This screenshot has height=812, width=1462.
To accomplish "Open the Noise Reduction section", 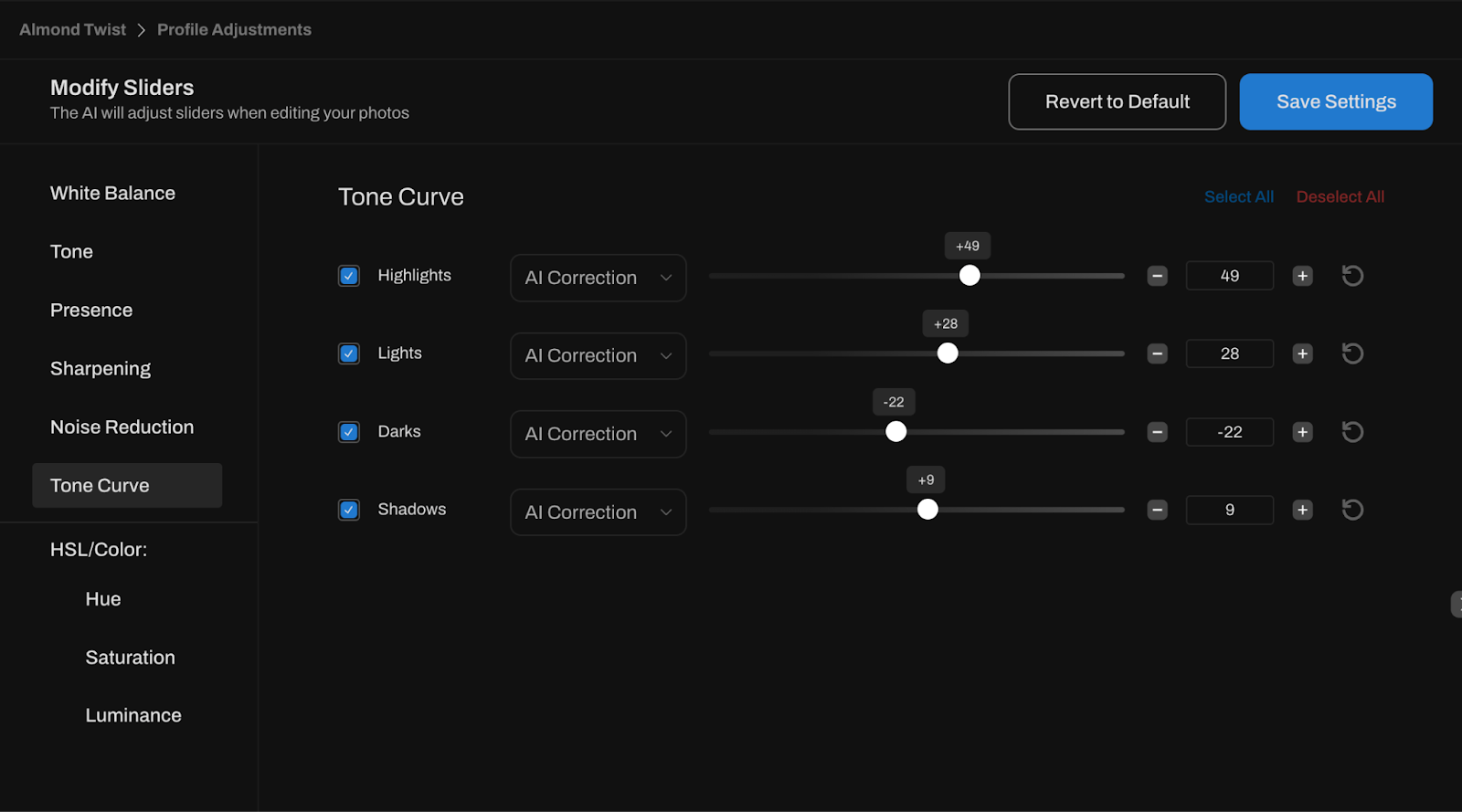I will pyautogui.click(x=122, y=427).
